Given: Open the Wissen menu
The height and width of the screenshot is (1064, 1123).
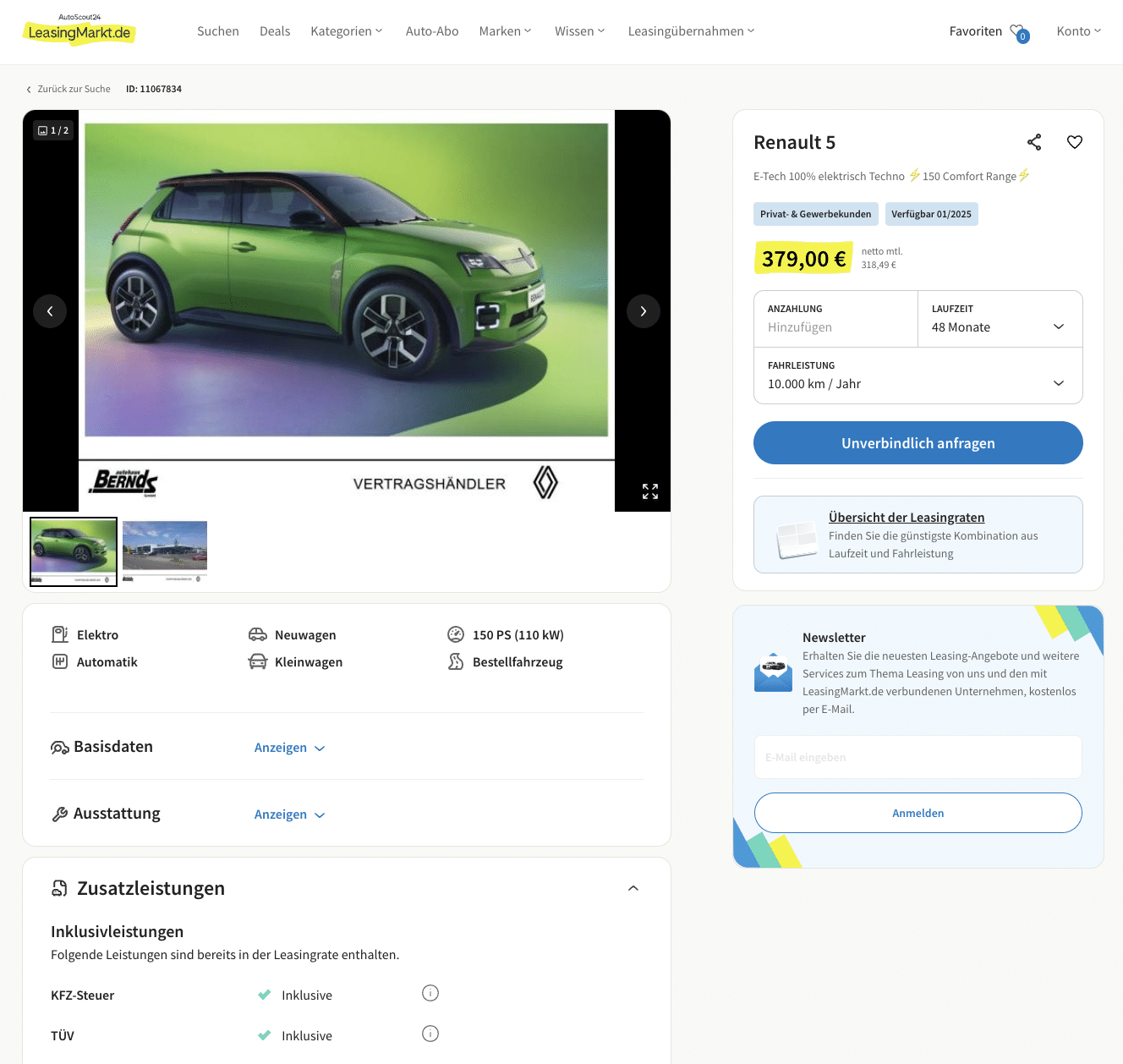Looking at the screenshot, I should tap(580, 31).
